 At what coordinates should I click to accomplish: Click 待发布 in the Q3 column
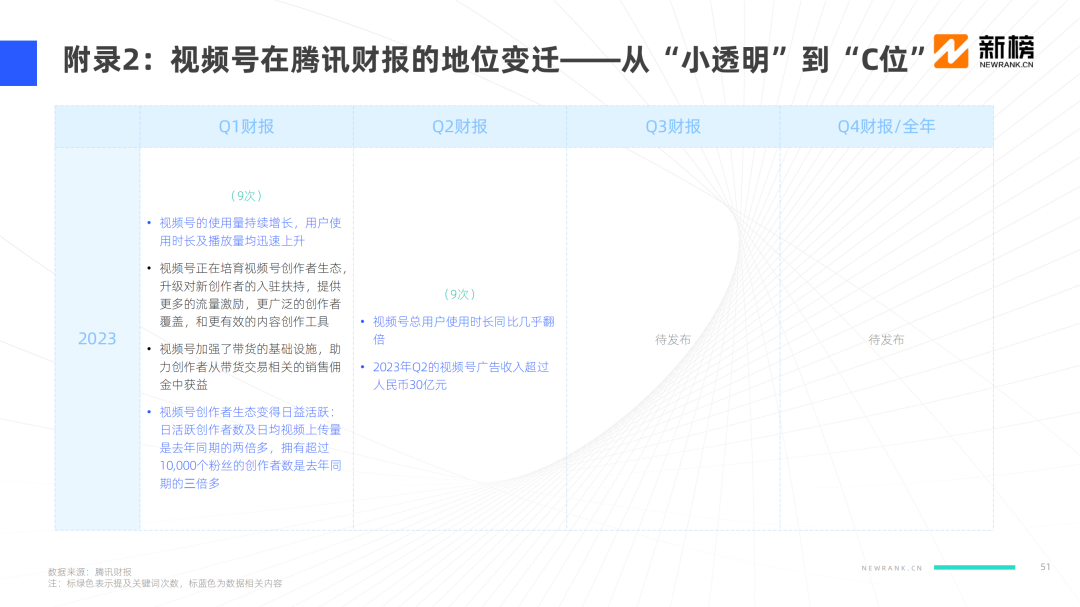(673, 340)
